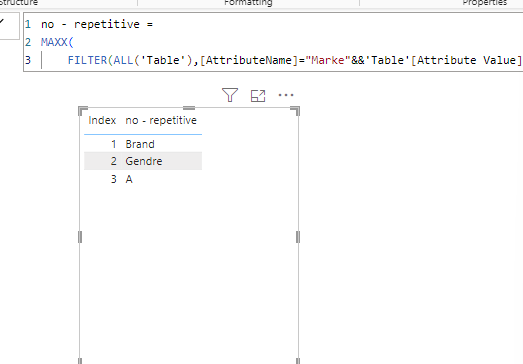This screenshot has height=364, width=523.
Task: Sort by the Index column header
Action: (102, 120)
